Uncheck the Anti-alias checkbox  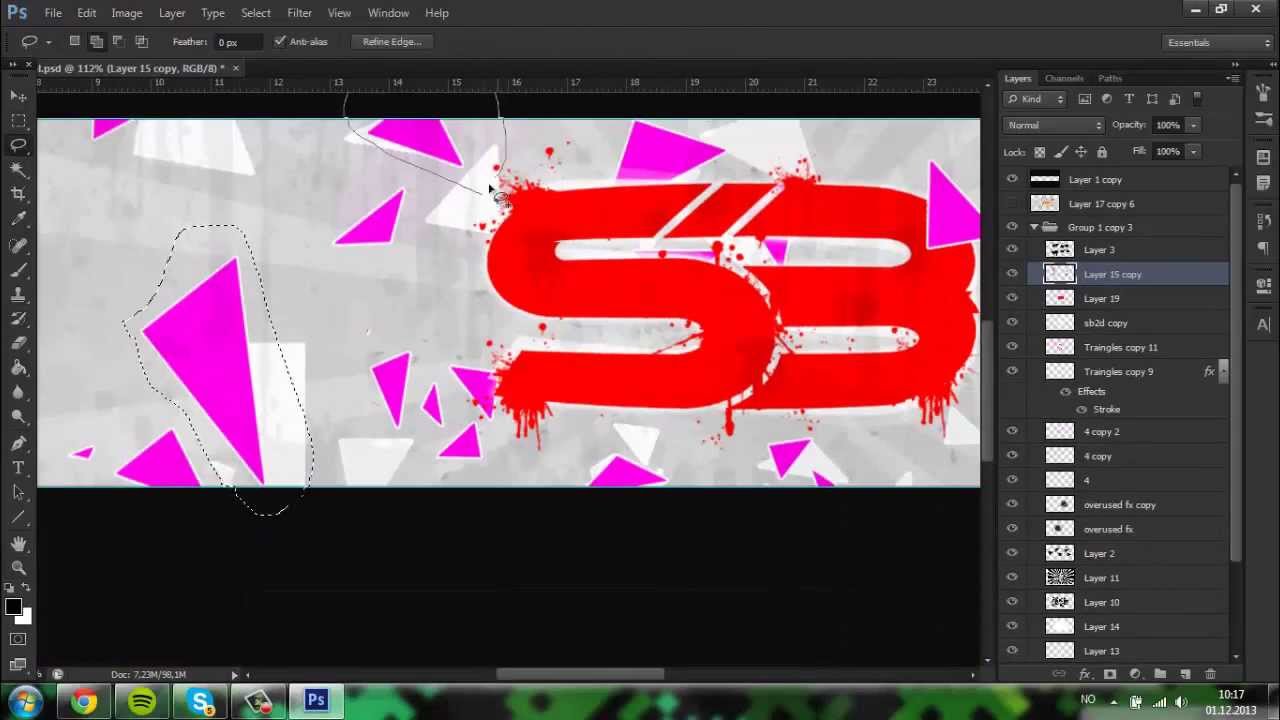280,42
